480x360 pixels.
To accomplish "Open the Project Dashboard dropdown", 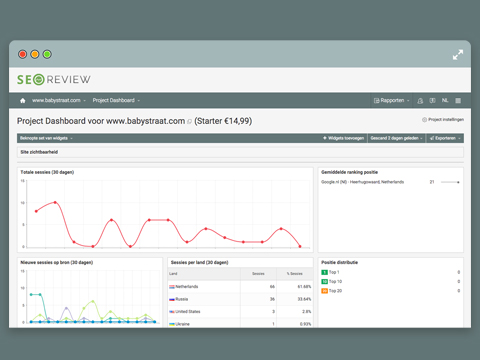I will [116, 100].
